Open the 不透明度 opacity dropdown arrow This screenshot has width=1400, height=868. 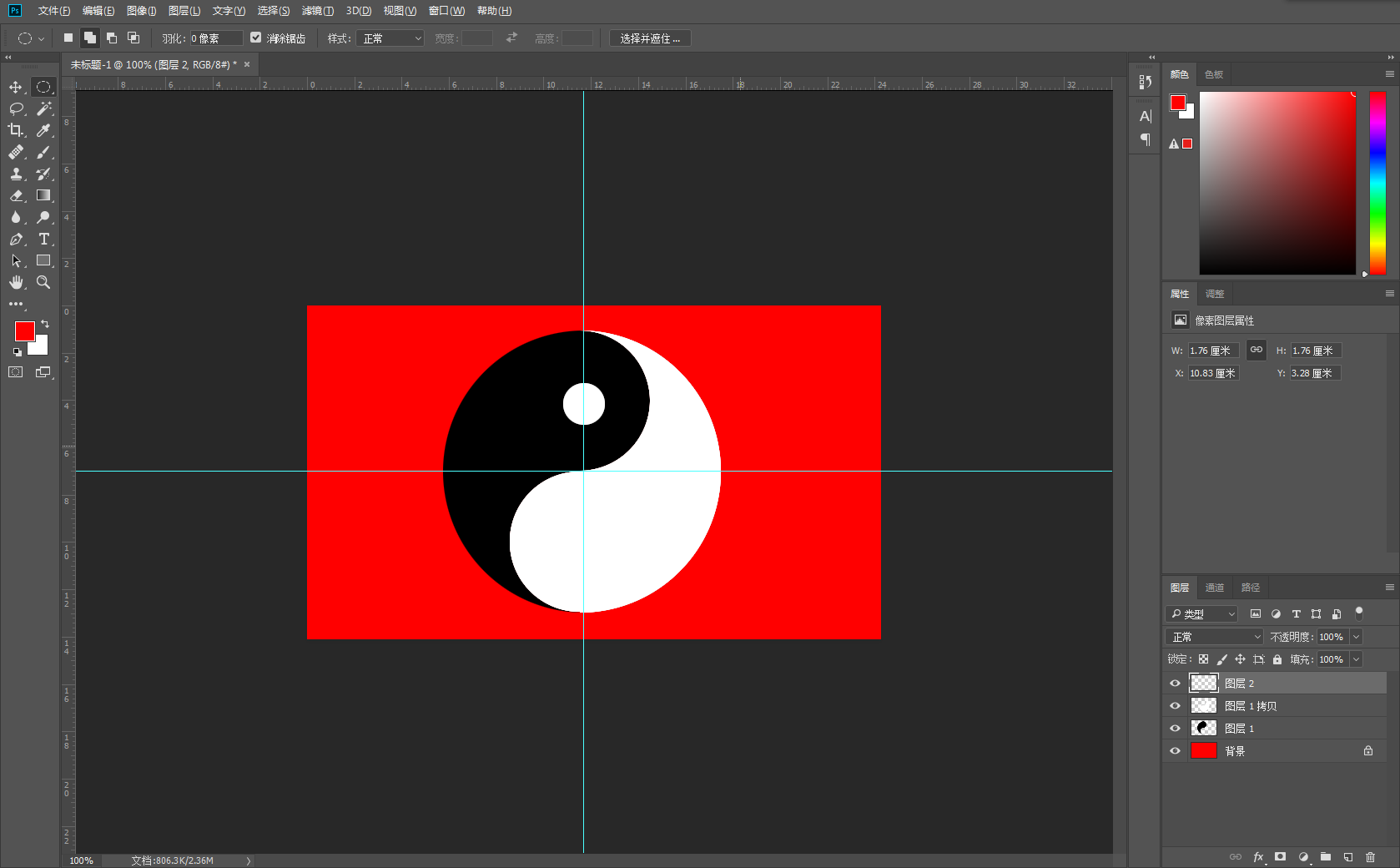1356,637
